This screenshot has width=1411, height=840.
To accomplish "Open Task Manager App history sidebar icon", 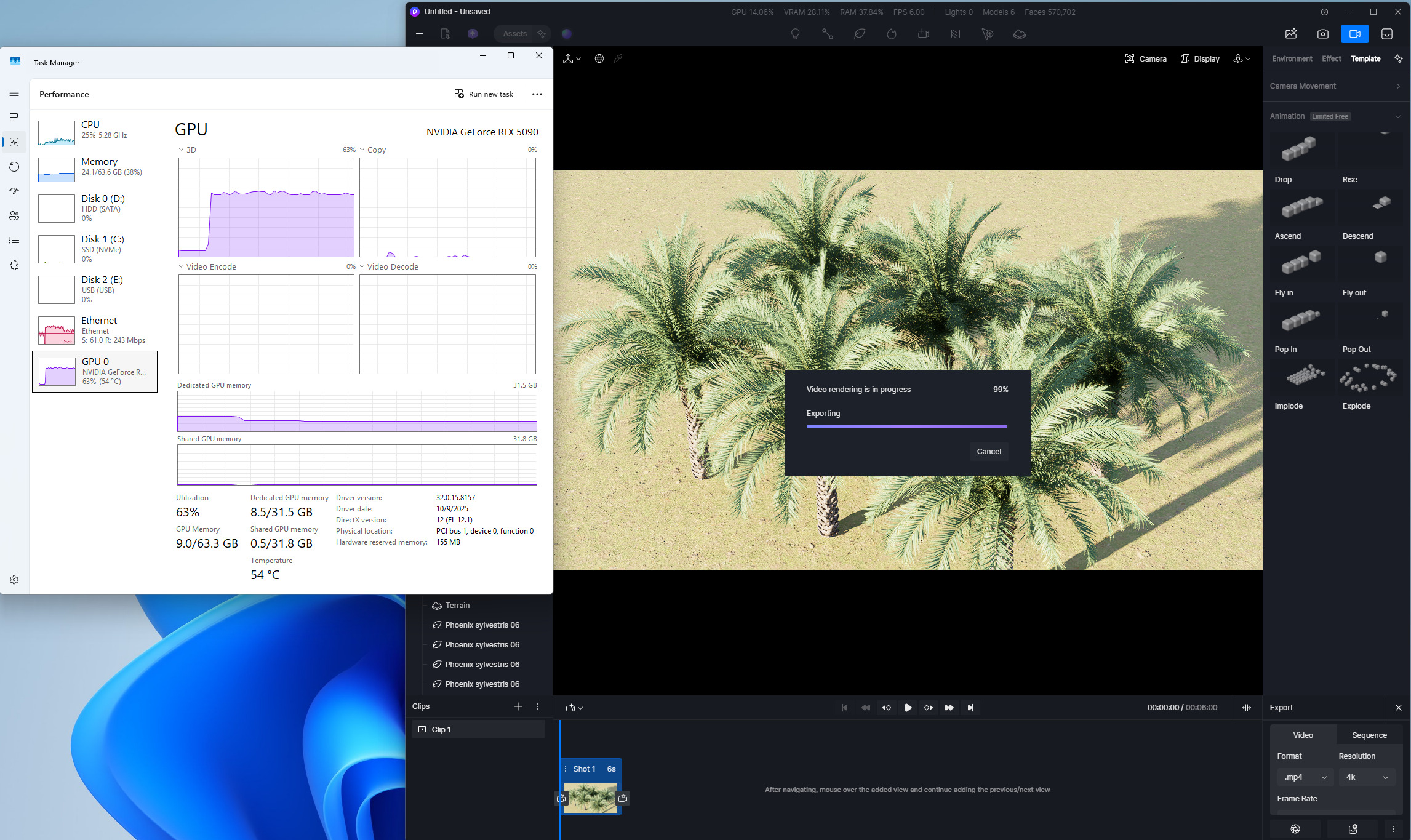I will pos(14,167).
